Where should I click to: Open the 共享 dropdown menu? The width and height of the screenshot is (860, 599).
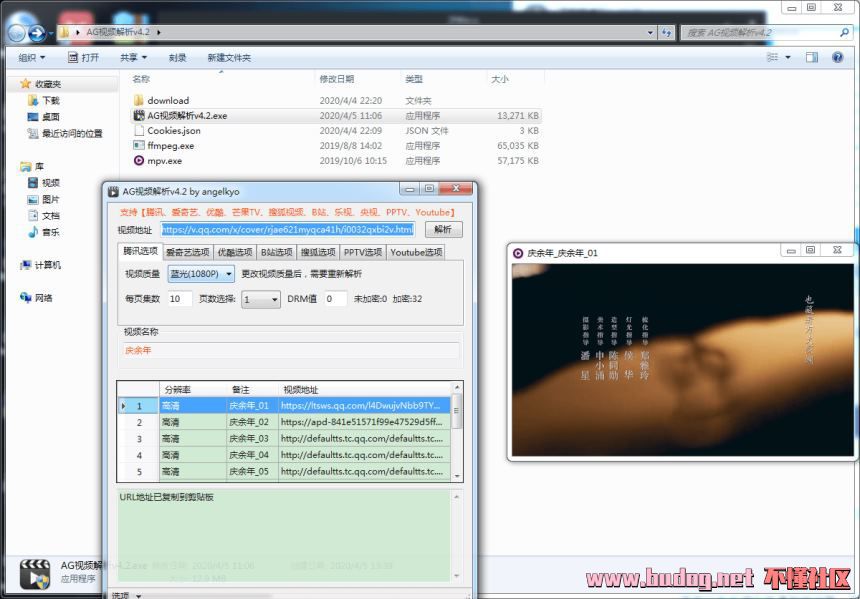click(x=134, y=58)
